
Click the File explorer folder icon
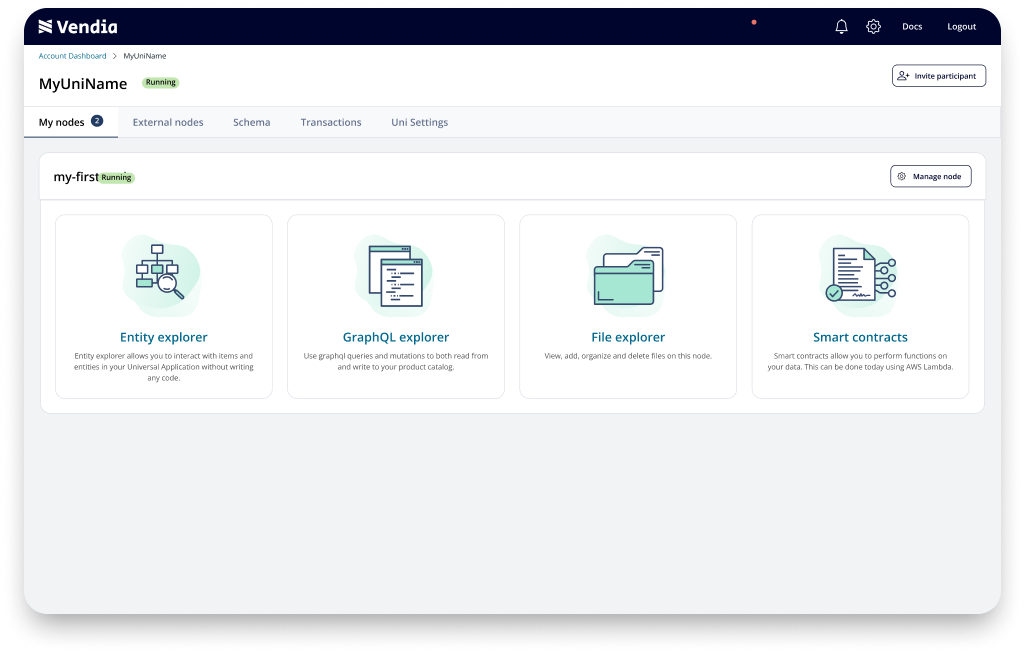pyautogui.click(x=628, y=275)
